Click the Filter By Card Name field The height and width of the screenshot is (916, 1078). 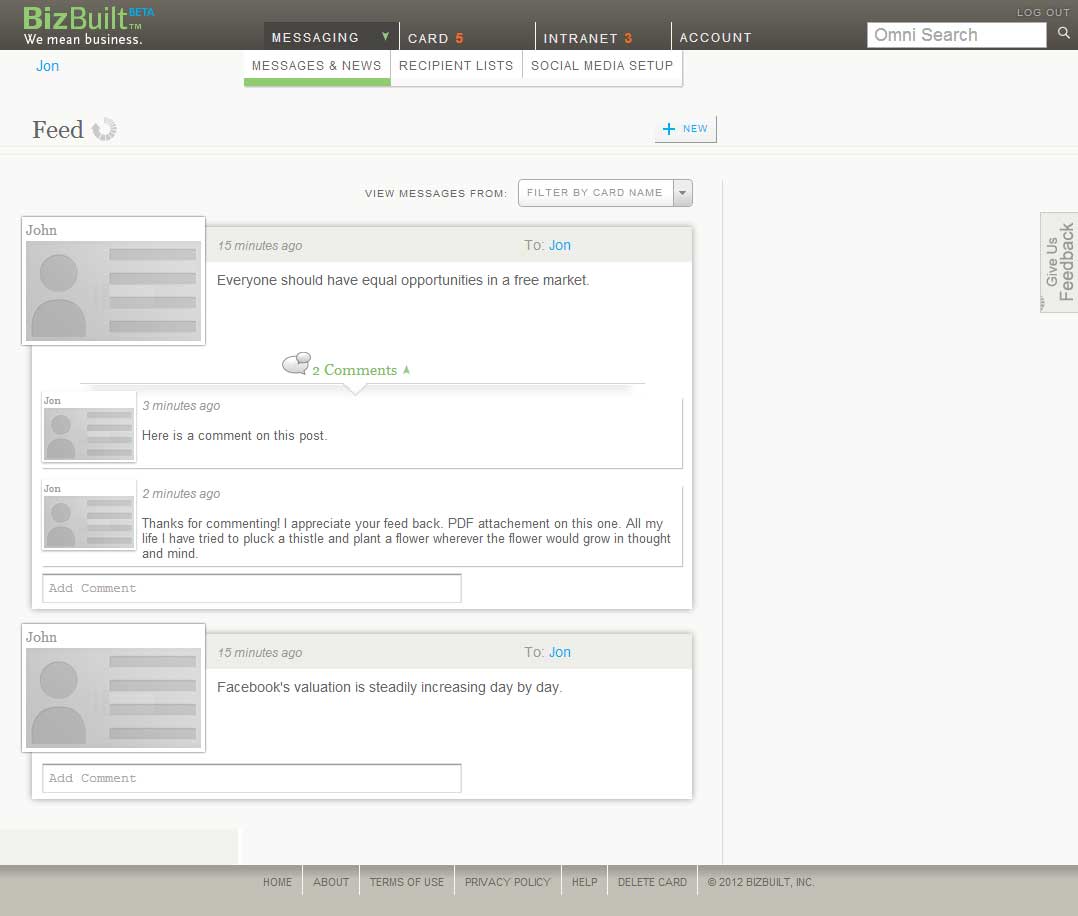(x=596, y=193)
